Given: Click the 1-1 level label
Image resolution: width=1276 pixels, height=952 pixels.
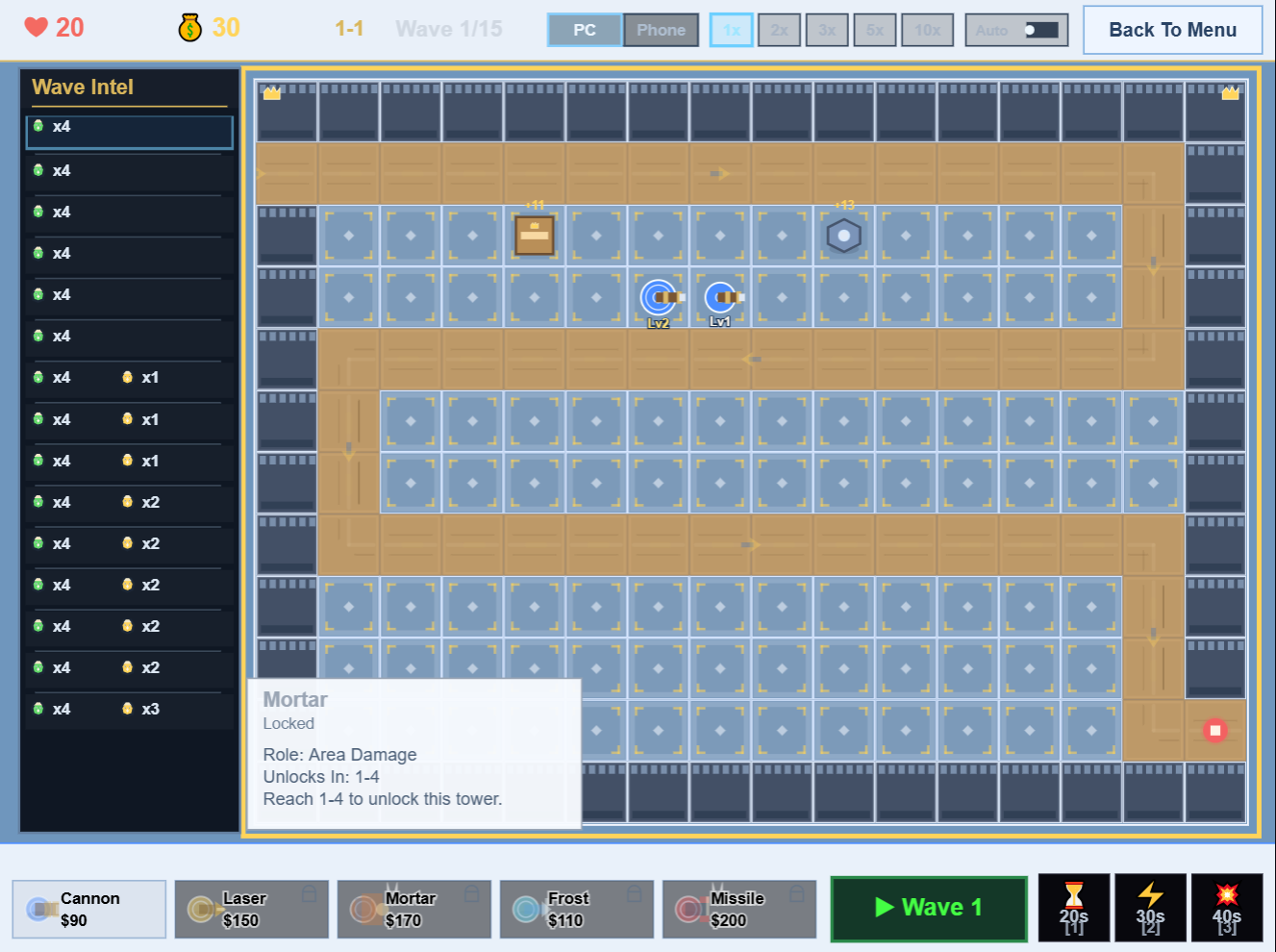Looking at the screenshot, I should click(349, 29).
